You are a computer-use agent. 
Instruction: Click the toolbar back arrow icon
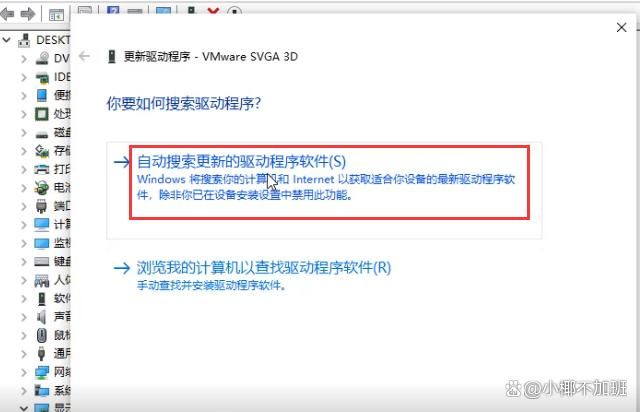pos(7,15)
